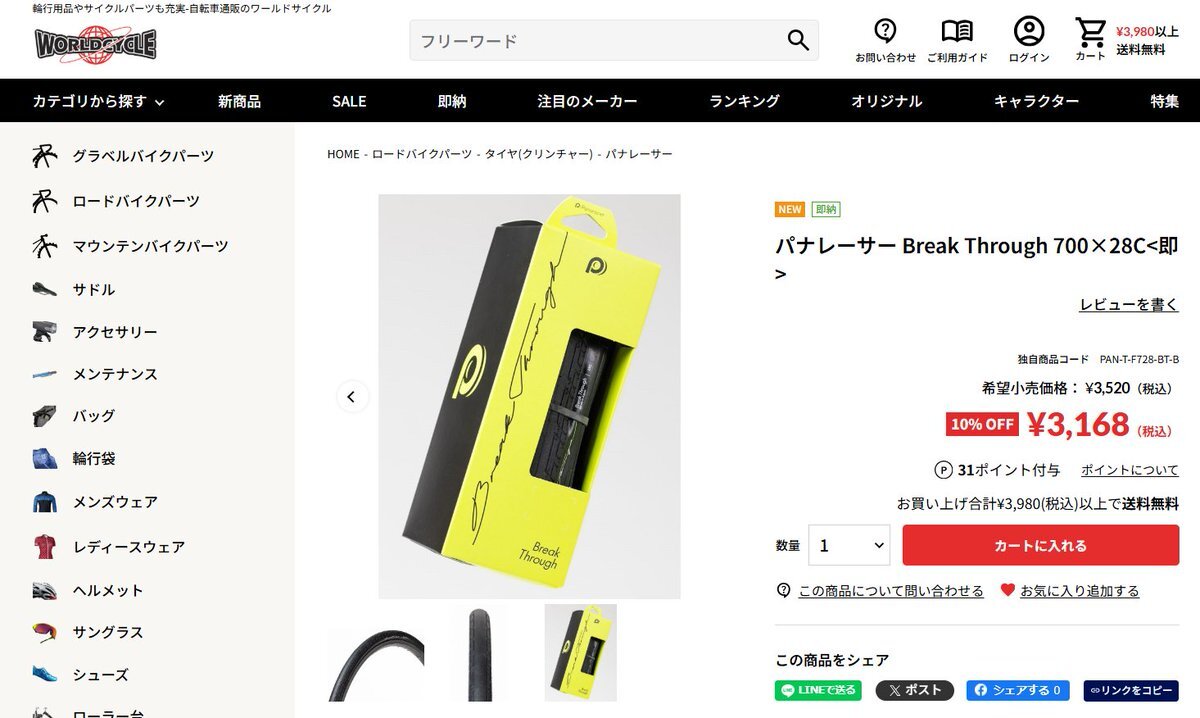Viewport: 1200px width, 718px height.
Task: Click the ログイン user icon
Action: click(x=1029, y=31)
